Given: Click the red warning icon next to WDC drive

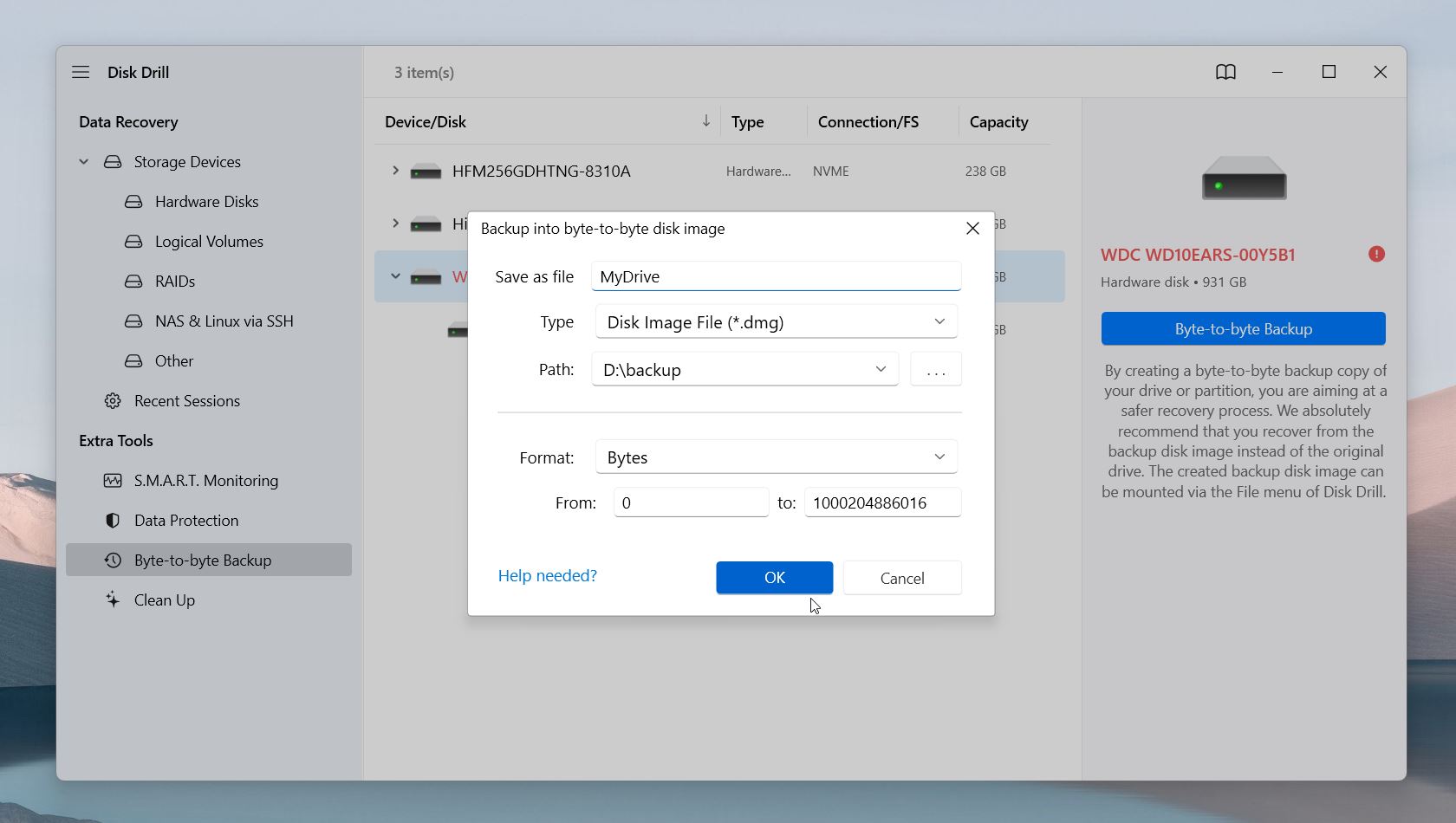Looking at the screenshot, I should tap(1376, 254).
